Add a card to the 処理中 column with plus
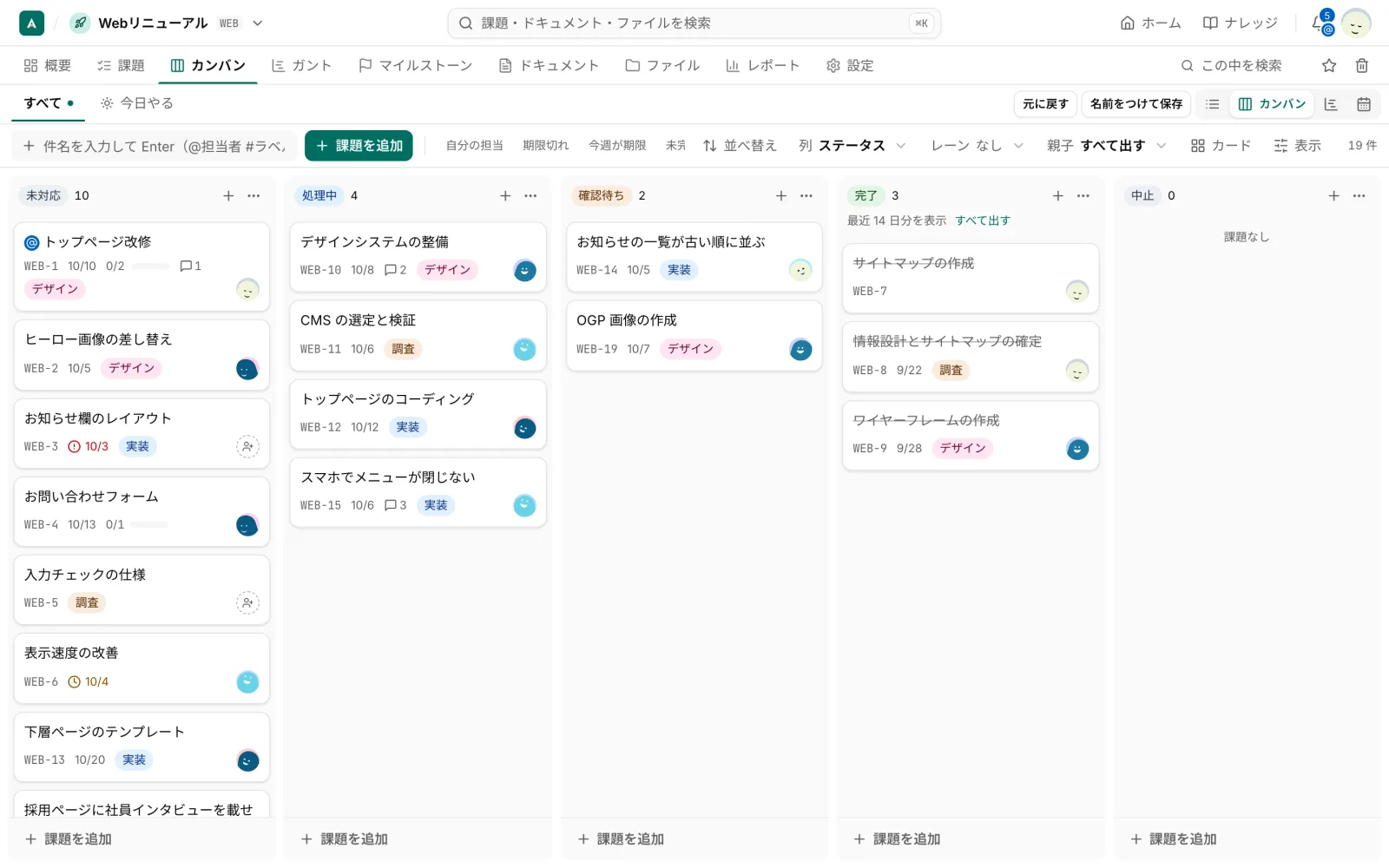This screenshot has height=868, width=1389. point(505,196)
